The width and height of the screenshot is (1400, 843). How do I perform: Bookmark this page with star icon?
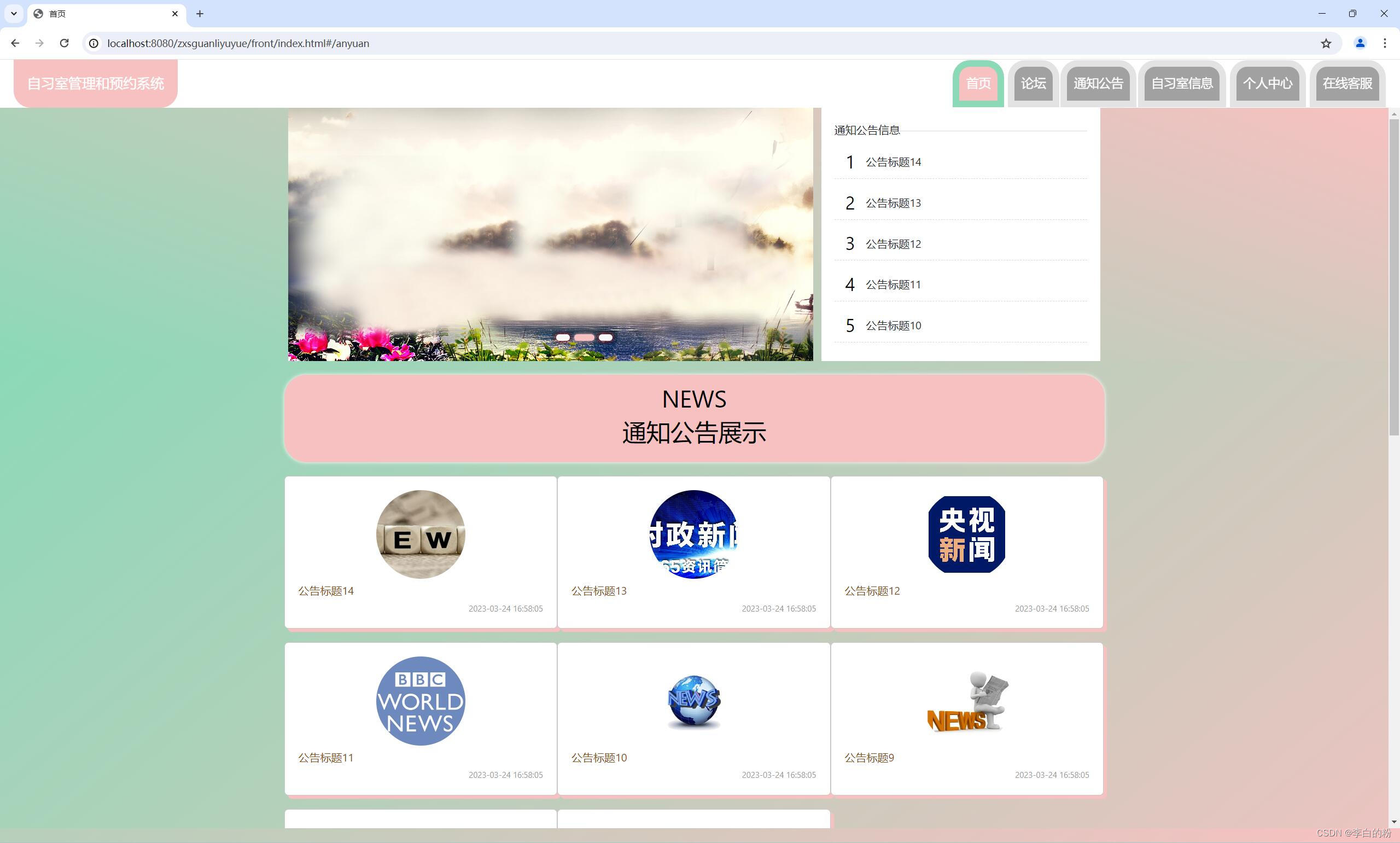click(1326, 43)
